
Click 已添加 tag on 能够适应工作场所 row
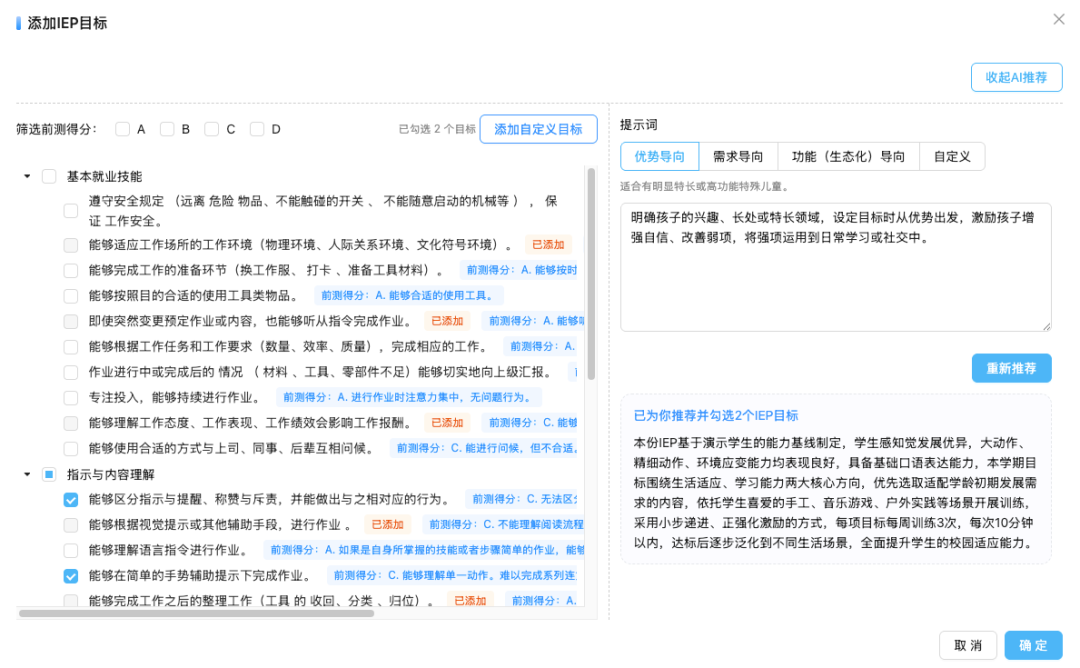coord(548,244)
